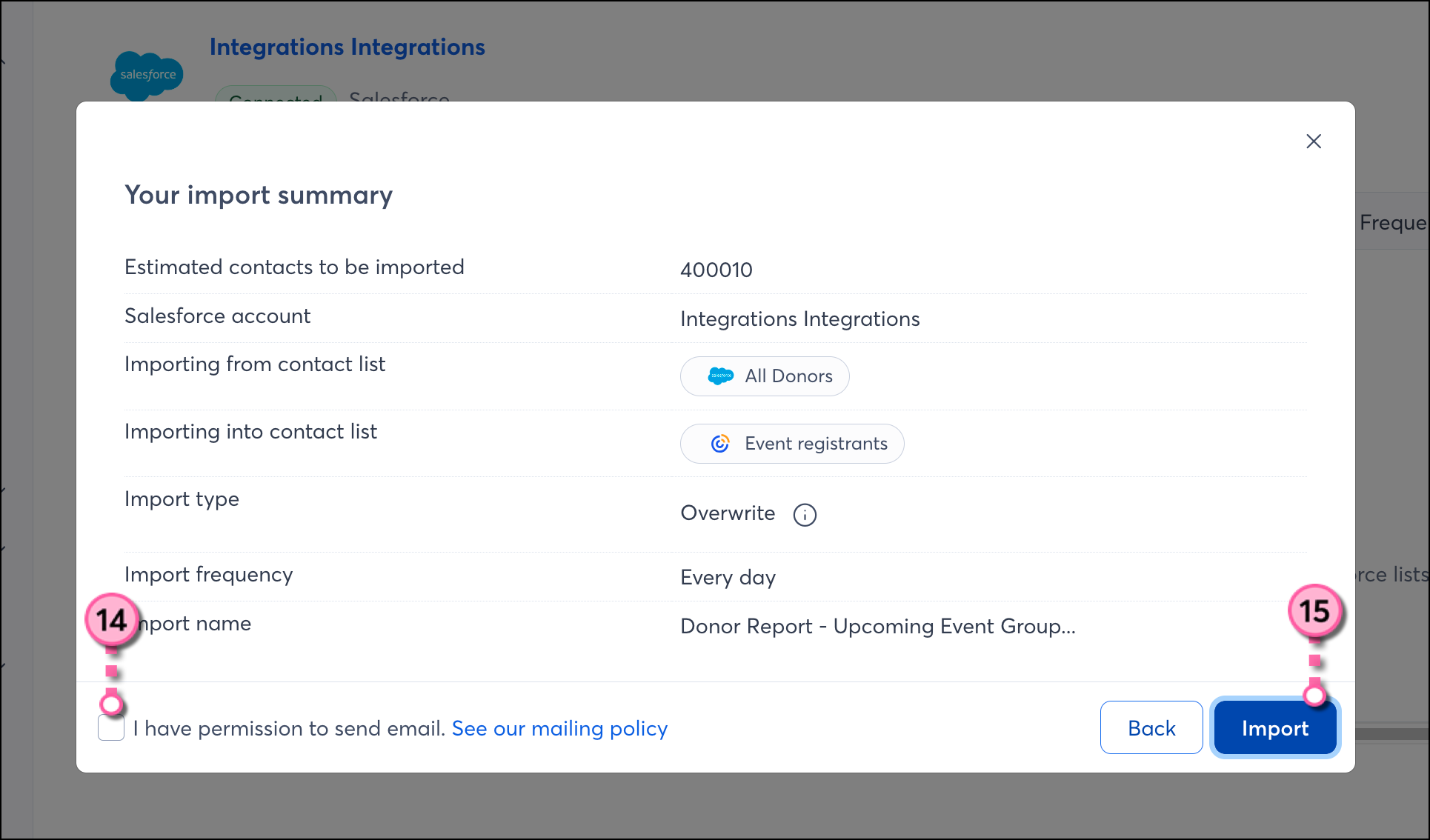Click the Your import summary heading
This screenshot has height=840, width=1430.
(259, 195)
